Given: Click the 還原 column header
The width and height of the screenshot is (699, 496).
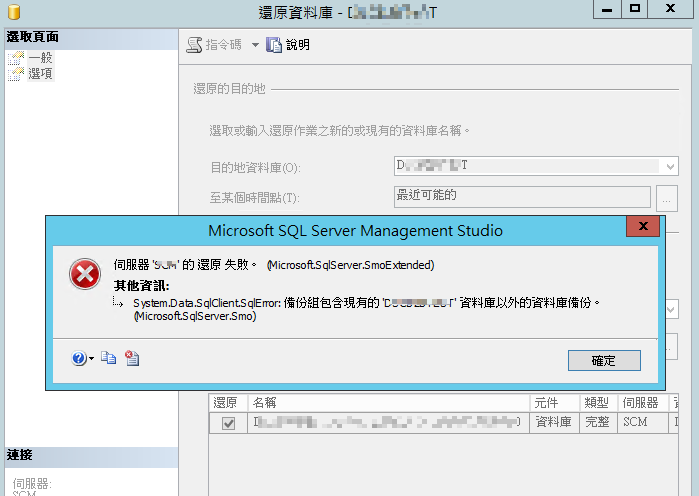Looking at the screenshot, I should 228,403.
